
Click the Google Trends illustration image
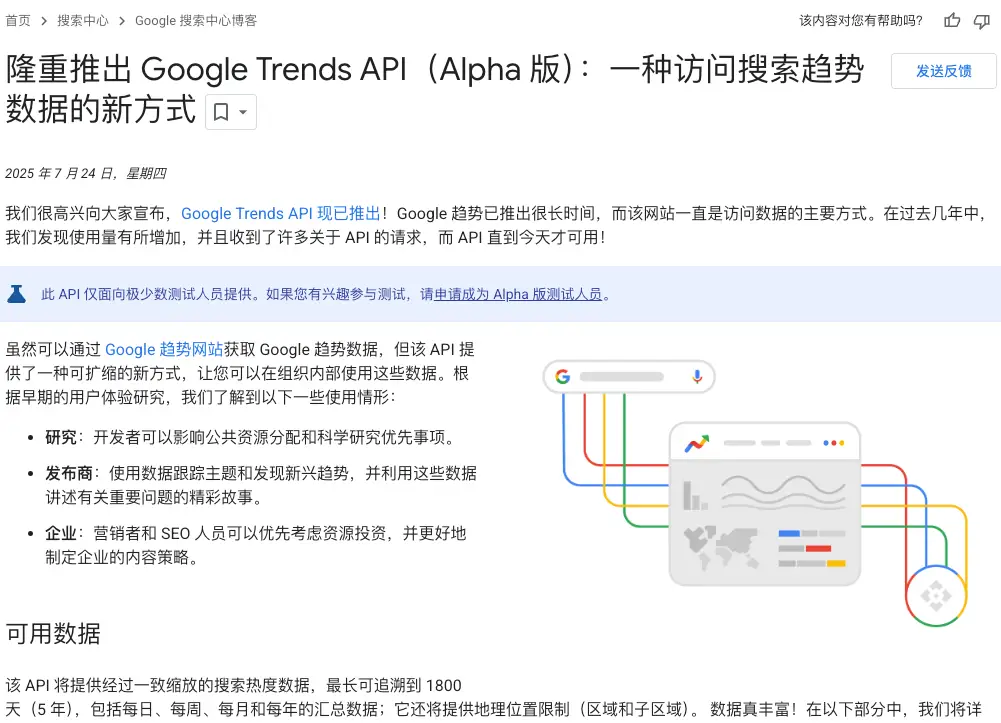(x=755, y=493)
